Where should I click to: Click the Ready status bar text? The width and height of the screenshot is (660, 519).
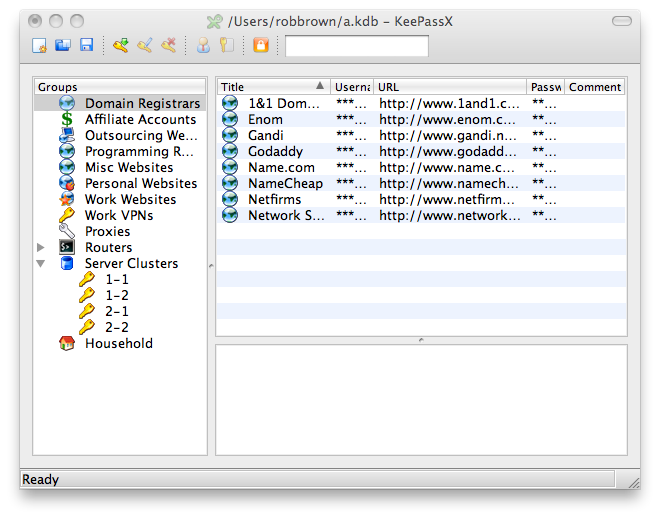[x=40, y=479]
